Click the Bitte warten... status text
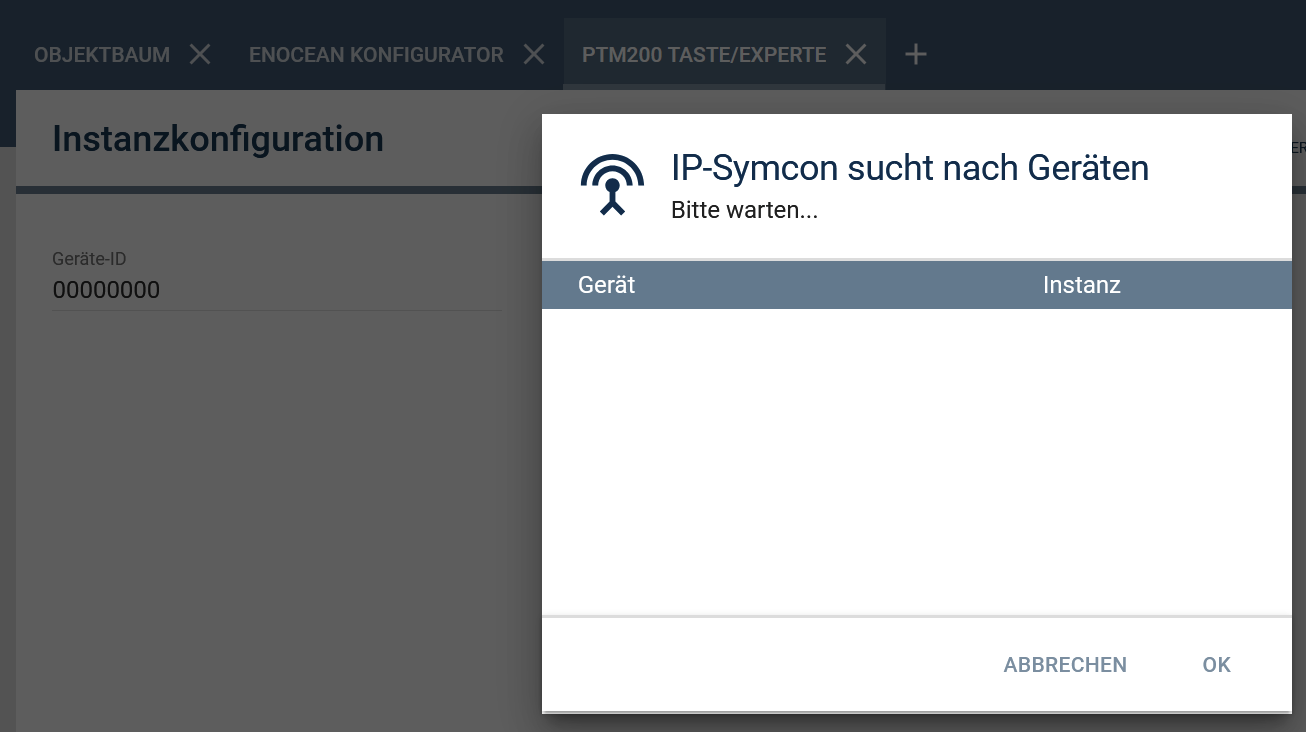This screenshot has height=732, width=1306. point(744,211)
